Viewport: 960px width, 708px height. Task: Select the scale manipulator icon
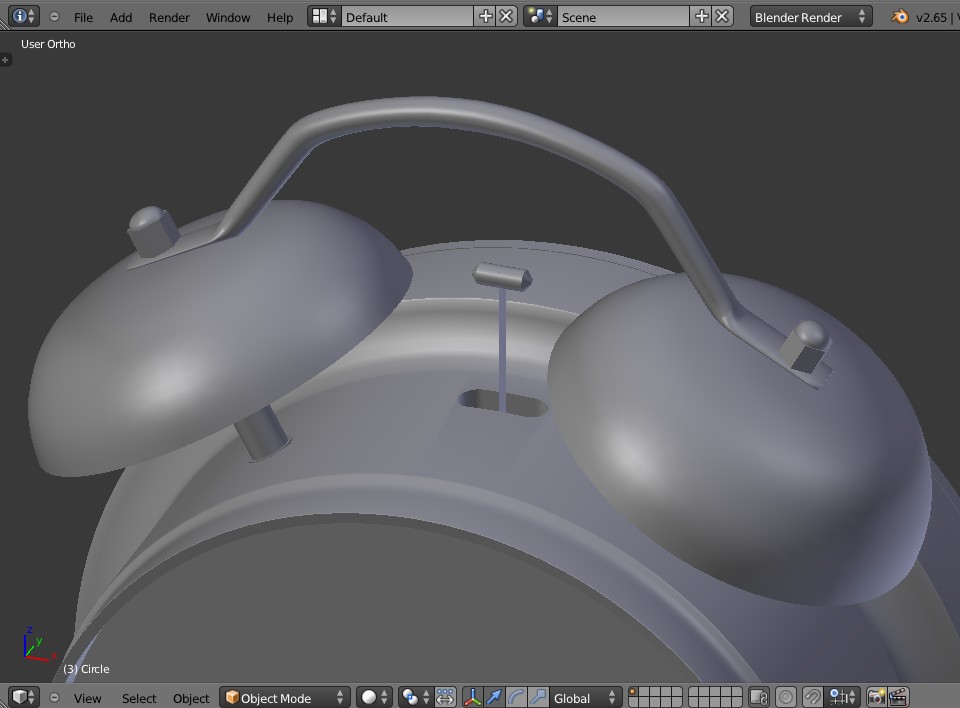[538, 697]
